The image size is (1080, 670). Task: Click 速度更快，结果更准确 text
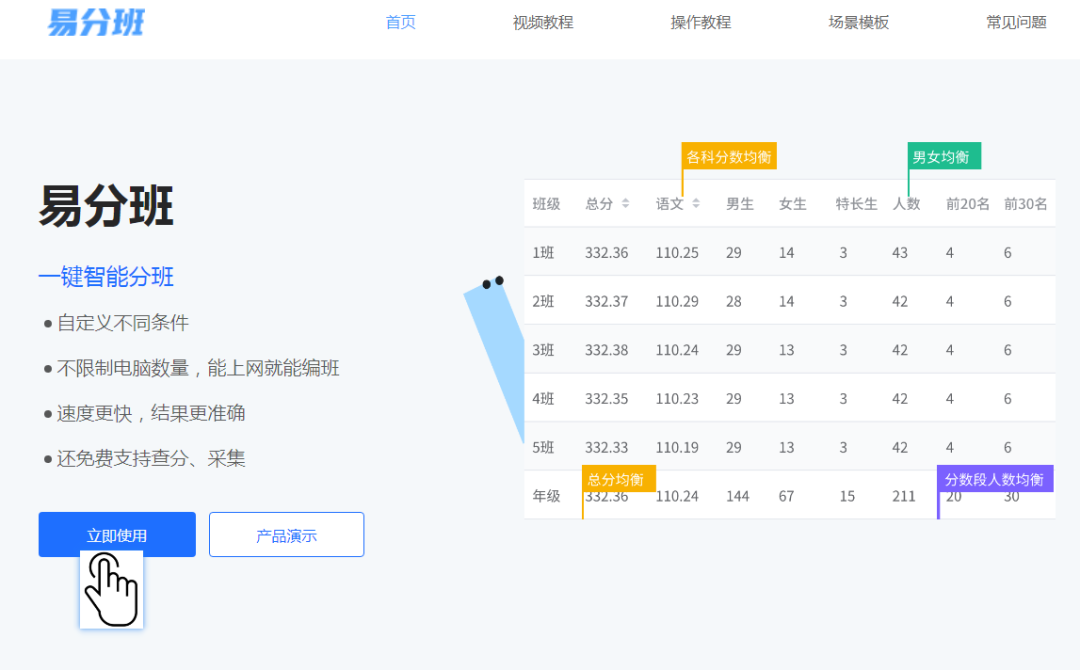point(151,413)
